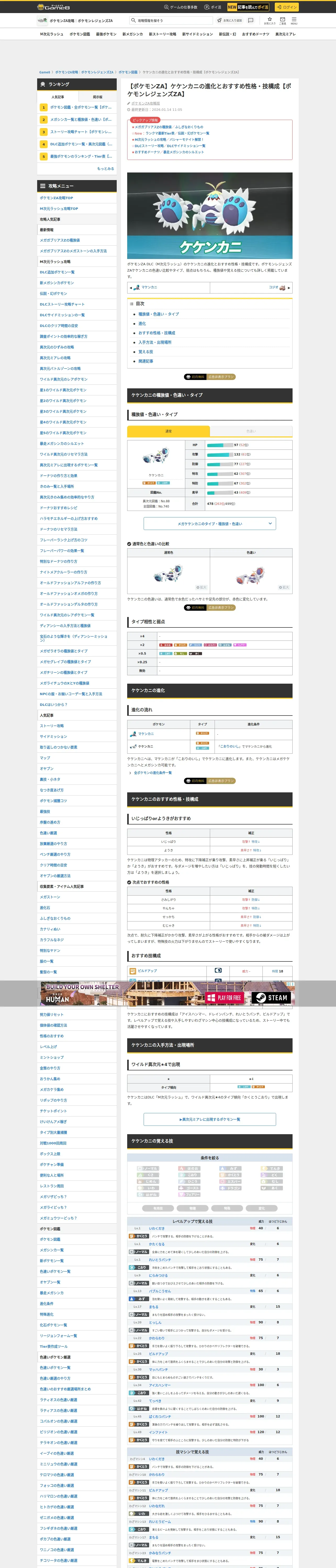Open メガガブリアスZの種族値 sidebar link

77,240
